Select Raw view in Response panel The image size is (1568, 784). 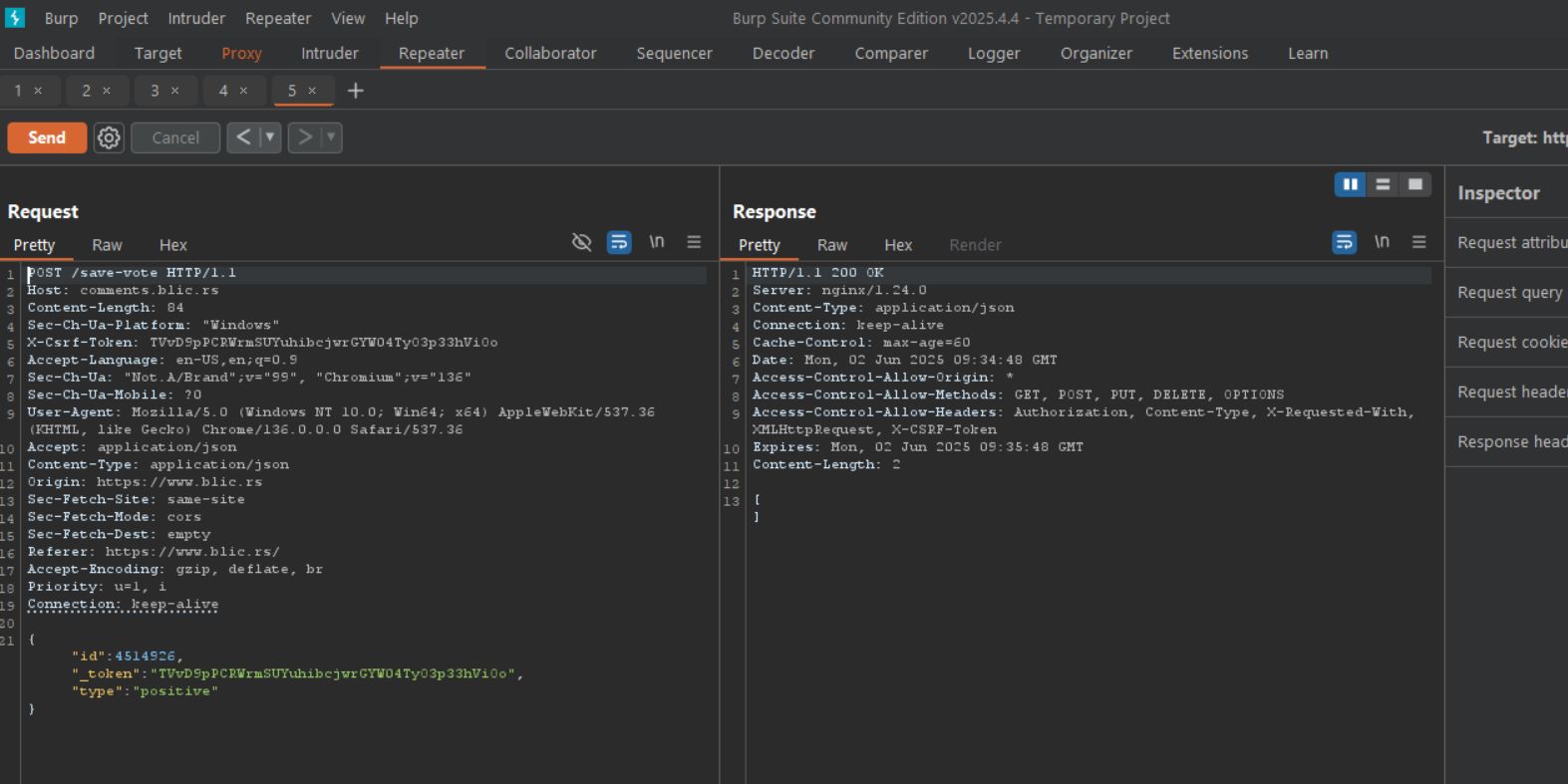click(832, 245)
